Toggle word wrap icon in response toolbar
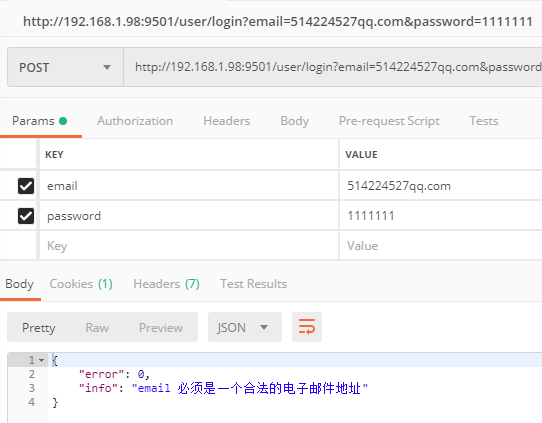The width and height of the screenshot is (542, 423). [x=307, y=327]
